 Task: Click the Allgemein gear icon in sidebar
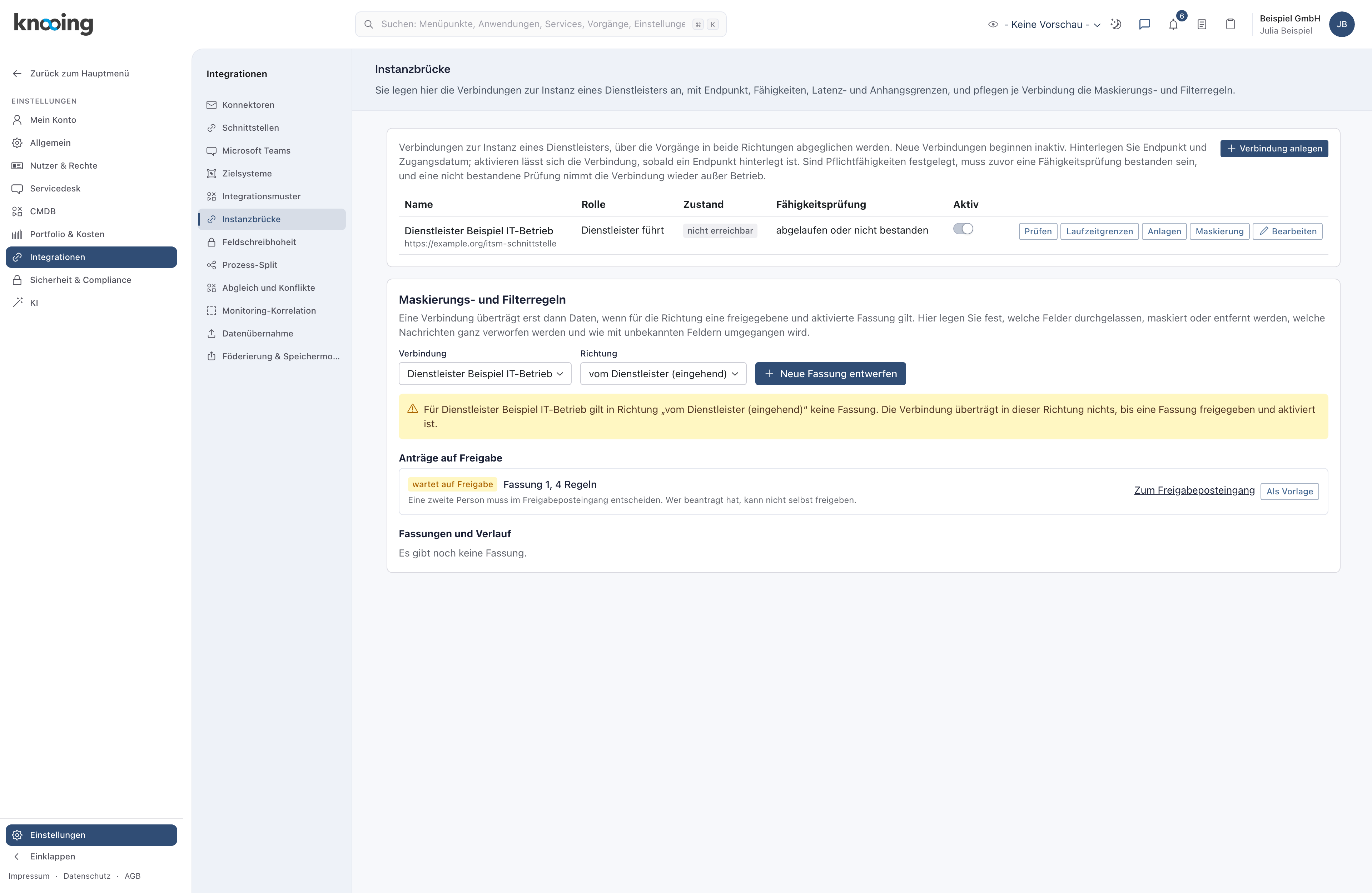pos(17,143)
